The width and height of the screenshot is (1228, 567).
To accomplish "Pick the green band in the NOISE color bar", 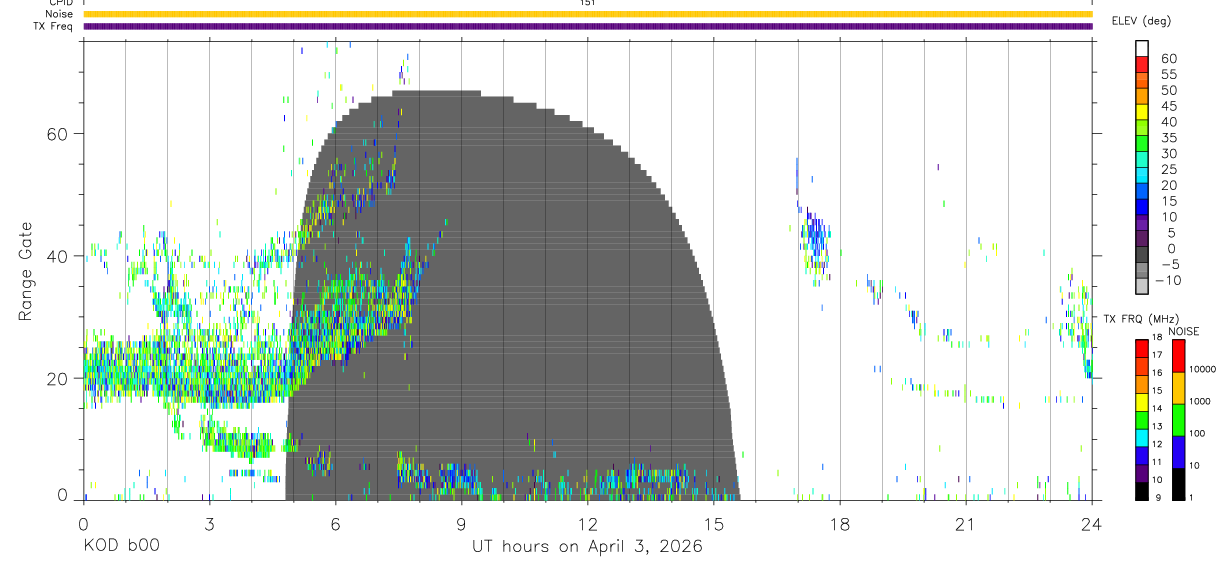I will (1177, 419).
